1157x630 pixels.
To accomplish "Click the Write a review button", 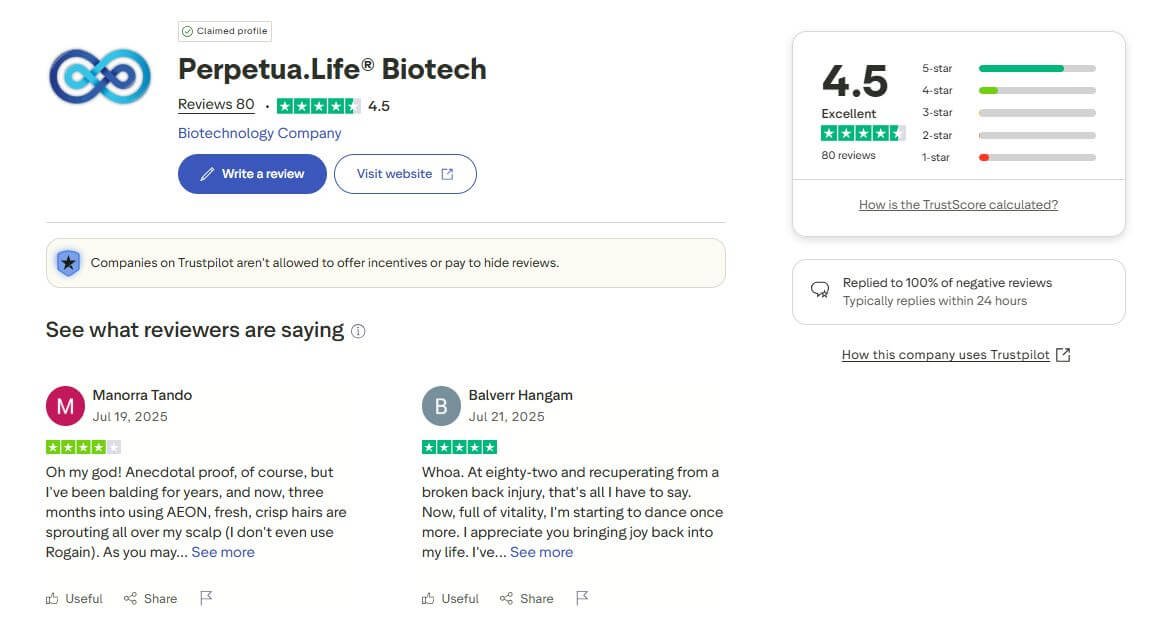I will point(252,174).
